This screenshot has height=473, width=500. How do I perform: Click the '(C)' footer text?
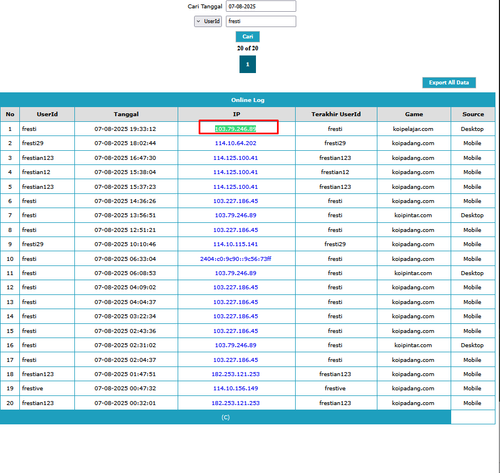(x=225, y=417)
